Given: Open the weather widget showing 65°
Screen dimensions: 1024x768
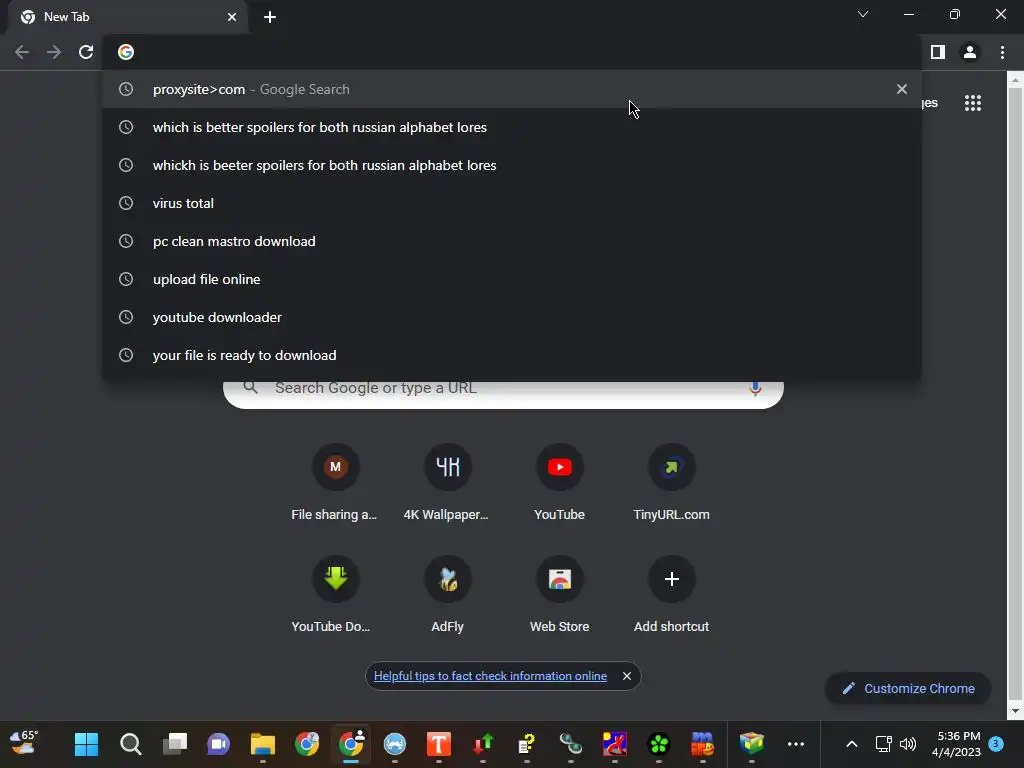Looking at the screenshot, I should [24, 743].
